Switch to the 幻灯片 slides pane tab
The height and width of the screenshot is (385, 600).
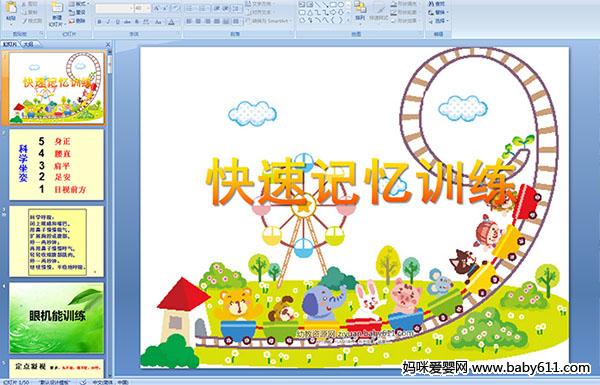(10, 44)
